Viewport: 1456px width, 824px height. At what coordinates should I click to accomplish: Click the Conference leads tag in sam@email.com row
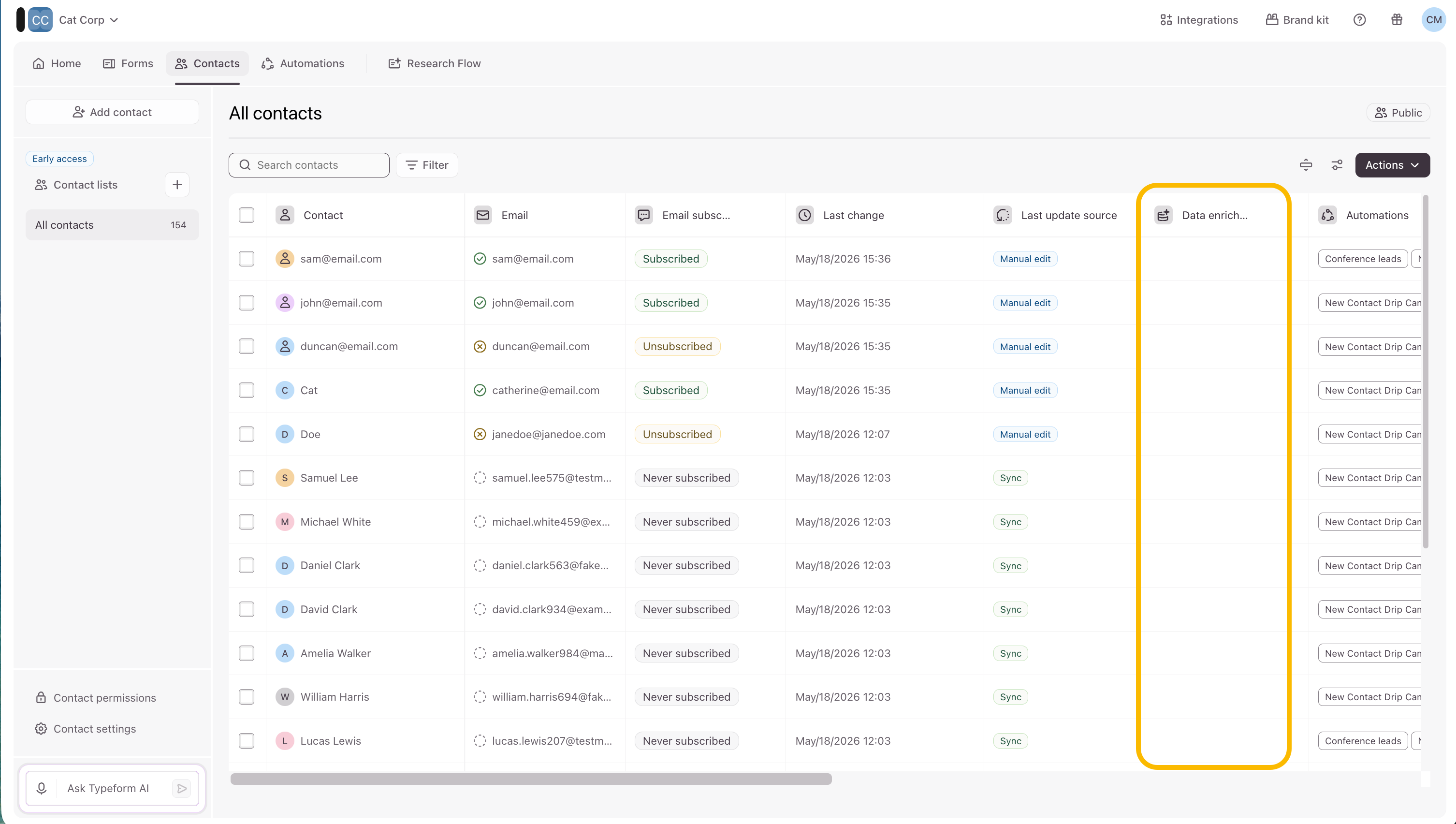click(1363, 259)
